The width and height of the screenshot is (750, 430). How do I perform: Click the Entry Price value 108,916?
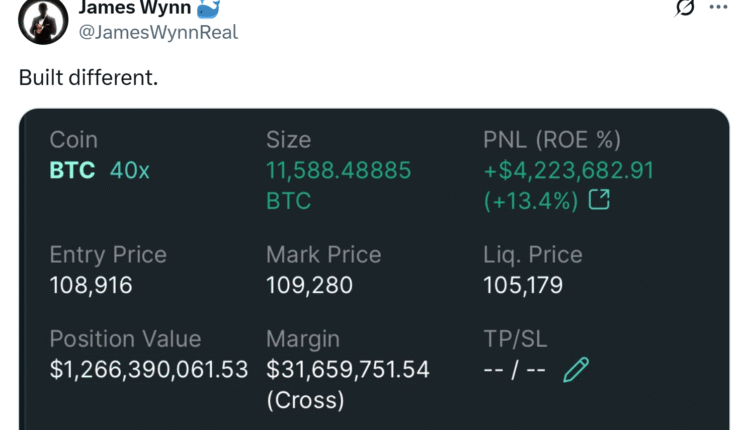90,285
